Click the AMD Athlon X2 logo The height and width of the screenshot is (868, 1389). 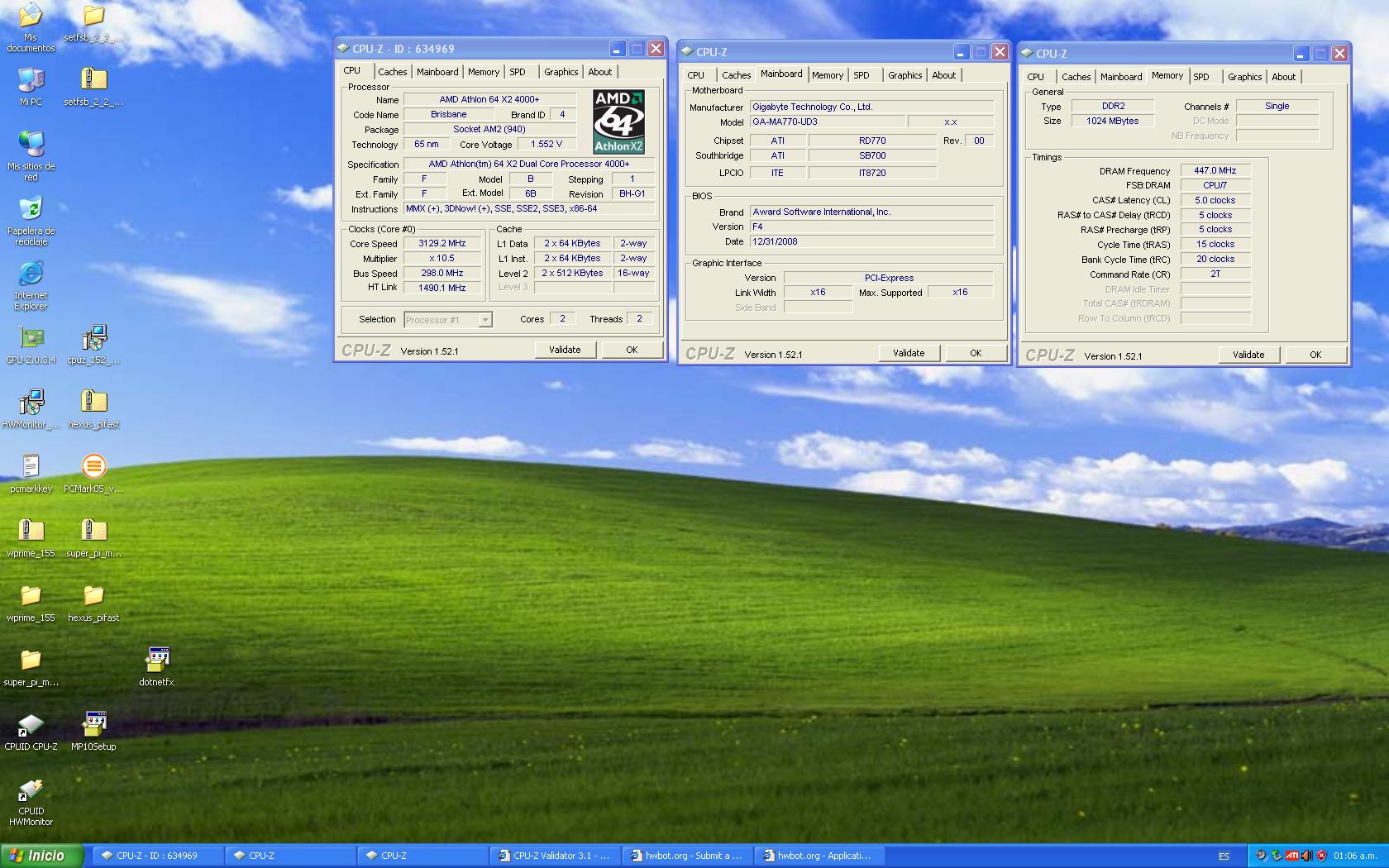click(x=618, y=122)
